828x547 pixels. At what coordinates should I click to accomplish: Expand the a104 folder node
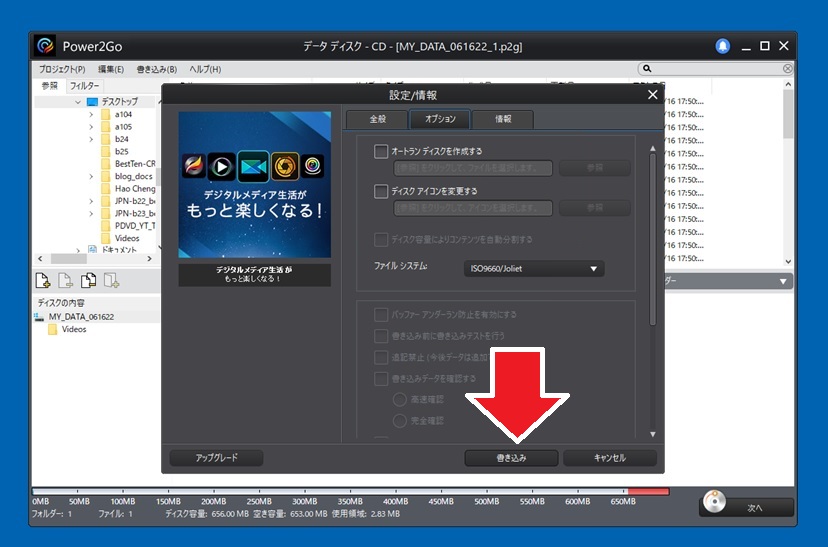(91, 115)
